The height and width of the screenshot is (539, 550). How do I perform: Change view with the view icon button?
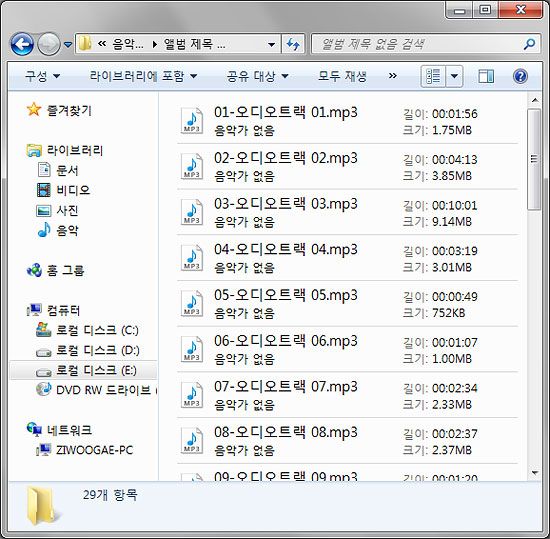pyautogui.click(x=433, y=76)
